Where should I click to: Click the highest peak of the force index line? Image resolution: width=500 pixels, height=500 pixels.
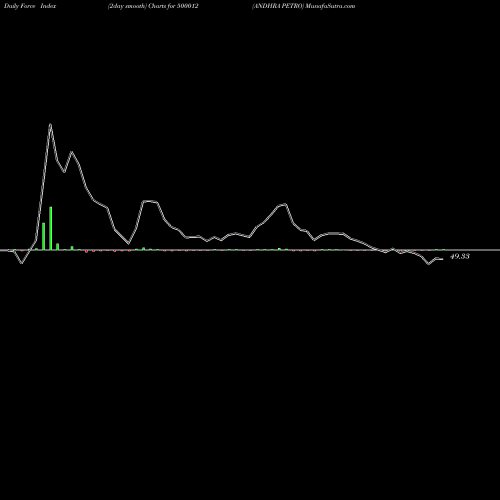pyautogui.click(x=50, y=125)
